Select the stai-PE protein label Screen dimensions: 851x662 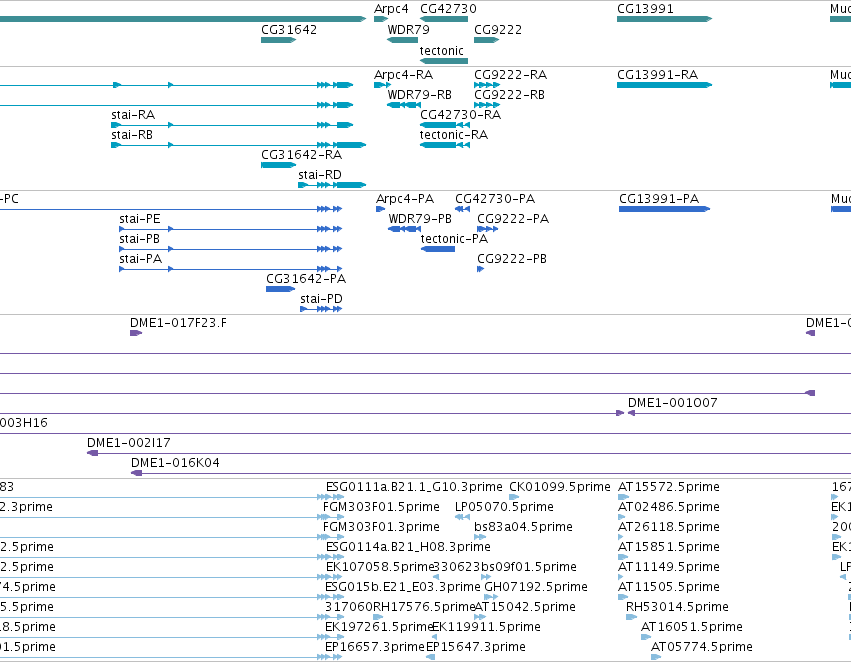pyautogui.click(x=139, y=219)
